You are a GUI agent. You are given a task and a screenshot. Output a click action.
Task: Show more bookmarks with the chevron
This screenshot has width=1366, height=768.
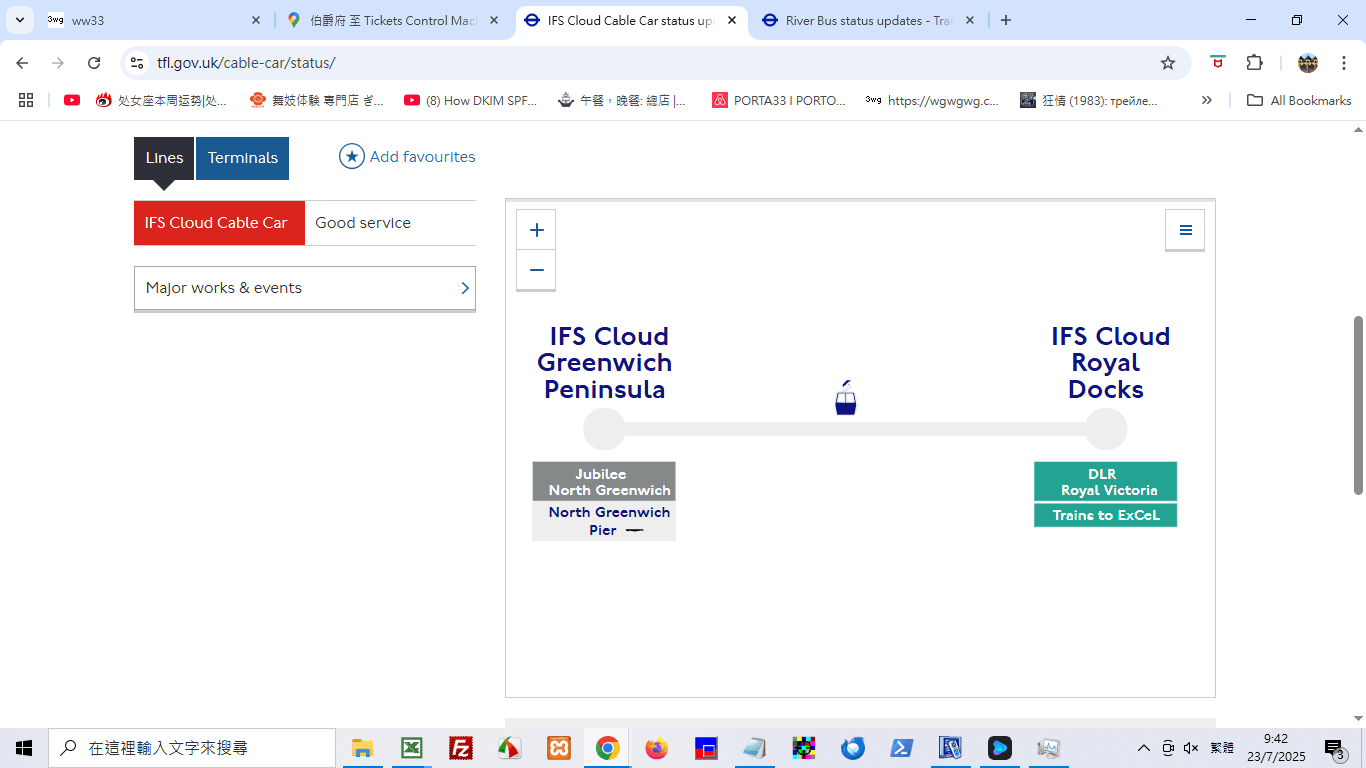(1207, 100)
